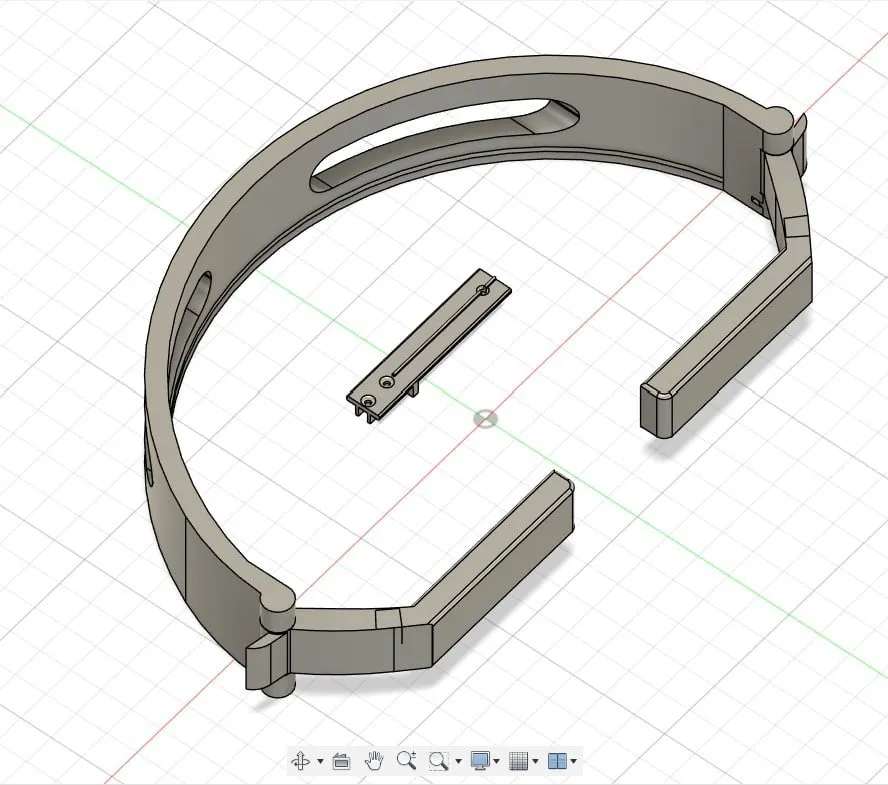Expand the Display Settings dropdown arrow

[497, 761]
